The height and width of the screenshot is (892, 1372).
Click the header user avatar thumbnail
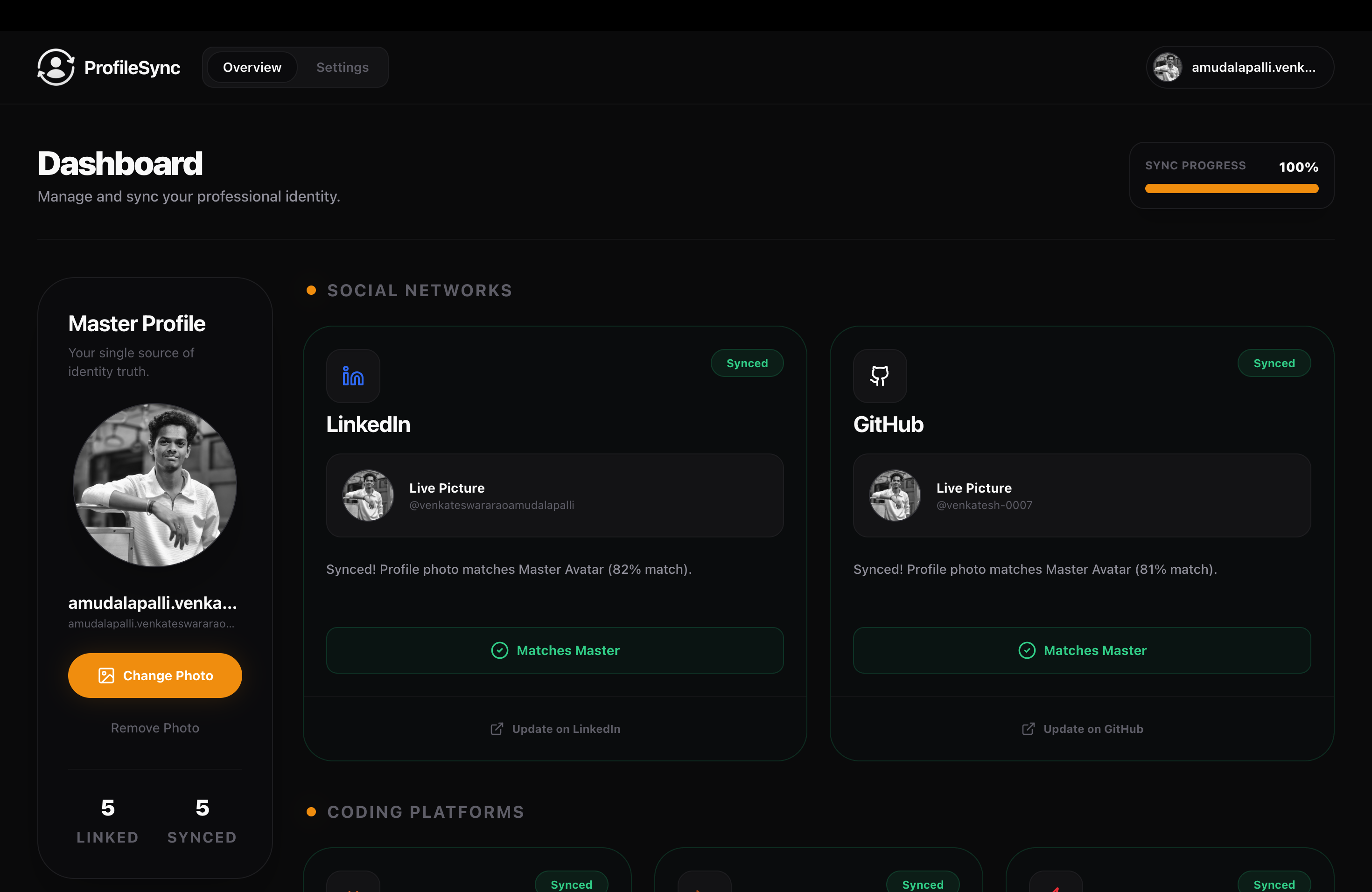[1167, 68]
